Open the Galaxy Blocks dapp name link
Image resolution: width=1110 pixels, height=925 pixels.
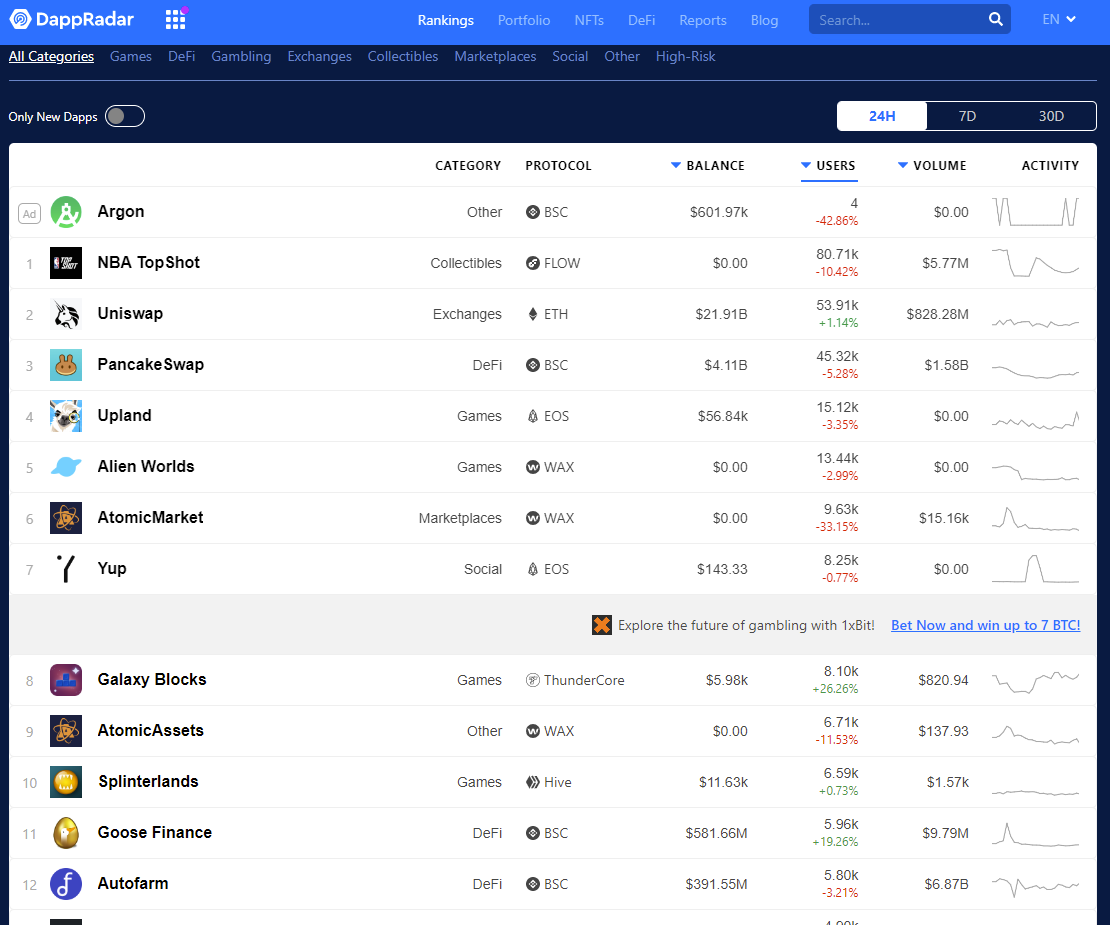tap(152, 679)
